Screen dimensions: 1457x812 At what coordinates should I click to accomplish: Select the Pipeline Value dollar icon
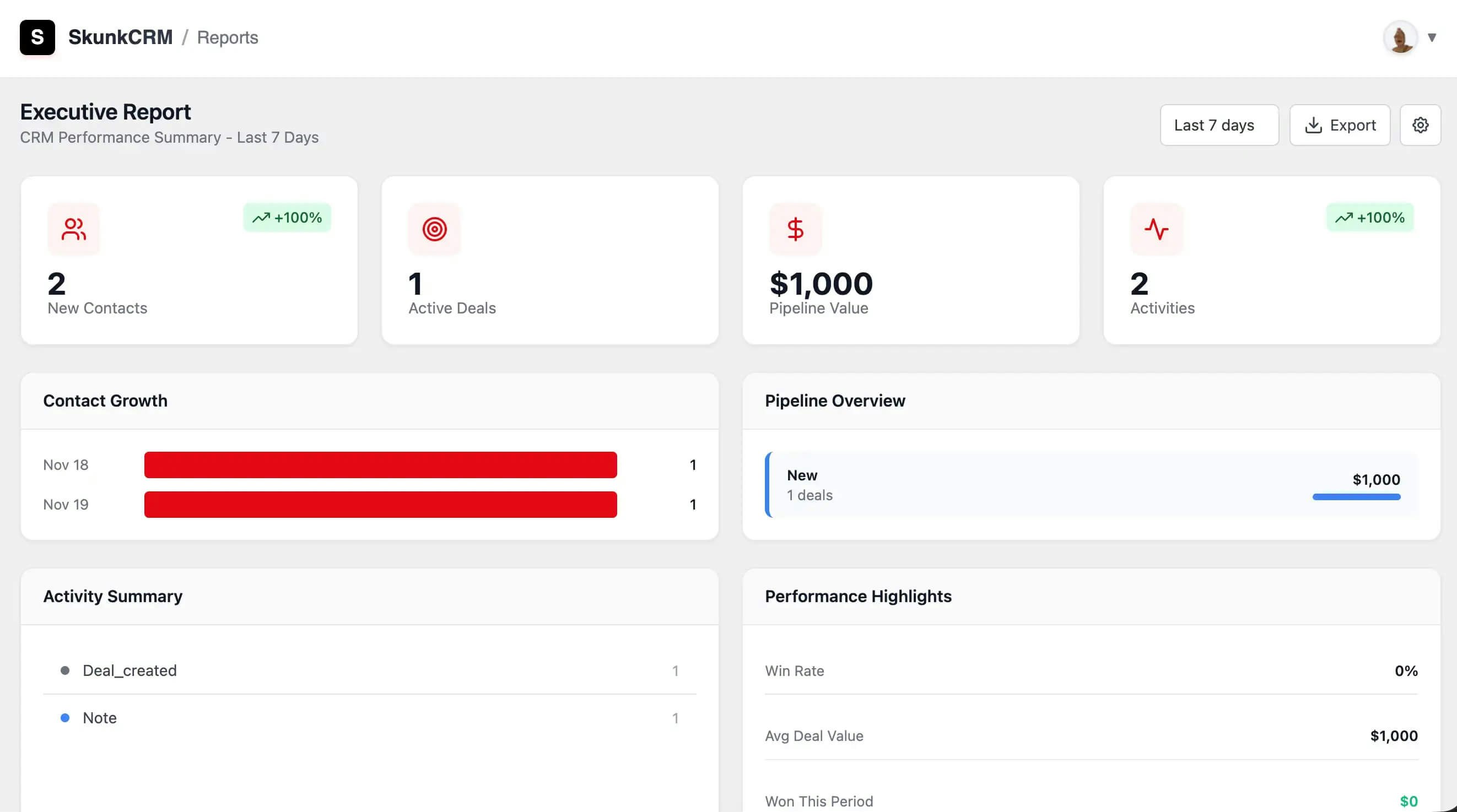click(x=795, y=229)
